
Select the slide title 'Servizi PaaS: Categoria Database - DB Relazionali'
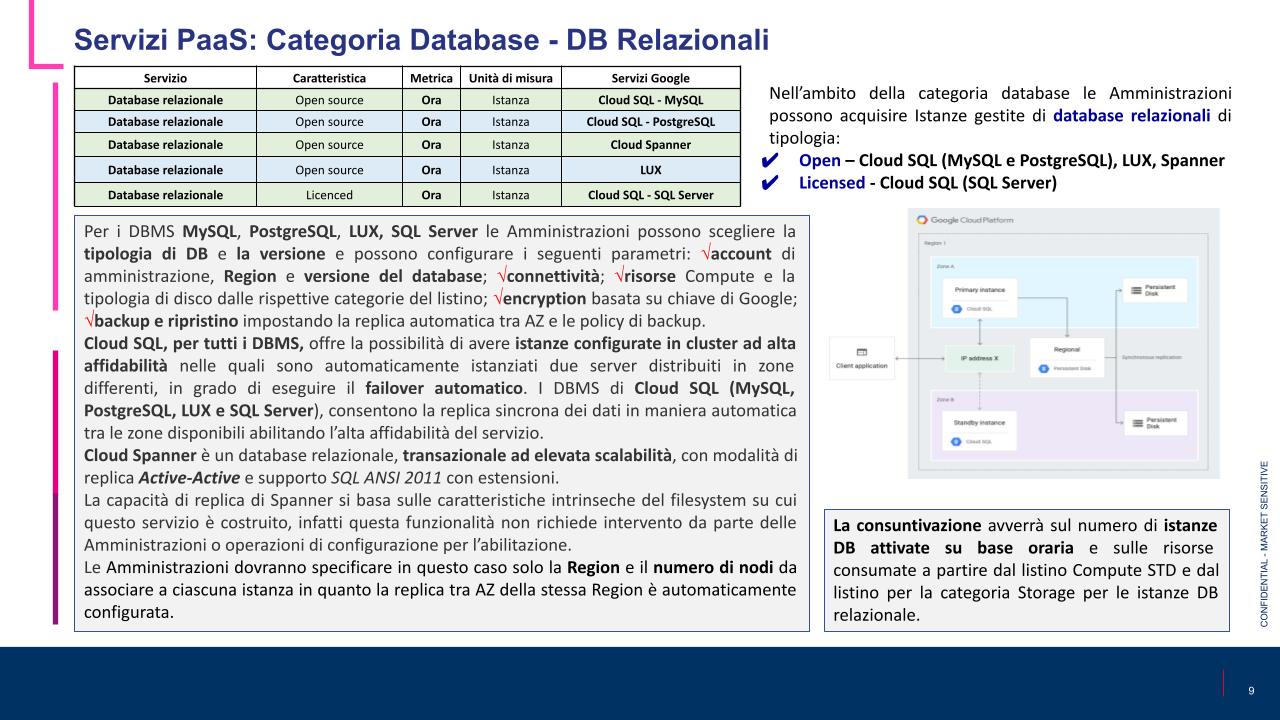(422, 39)
